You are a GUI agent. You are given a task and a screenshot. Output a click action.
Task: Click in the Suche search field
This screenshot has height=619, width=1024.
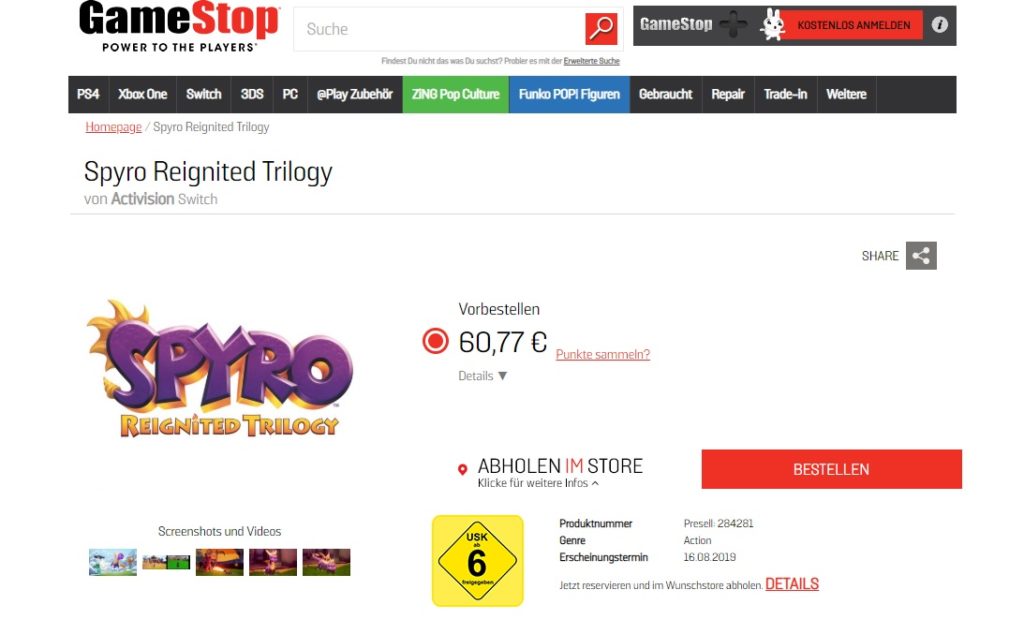click(440, 29)
